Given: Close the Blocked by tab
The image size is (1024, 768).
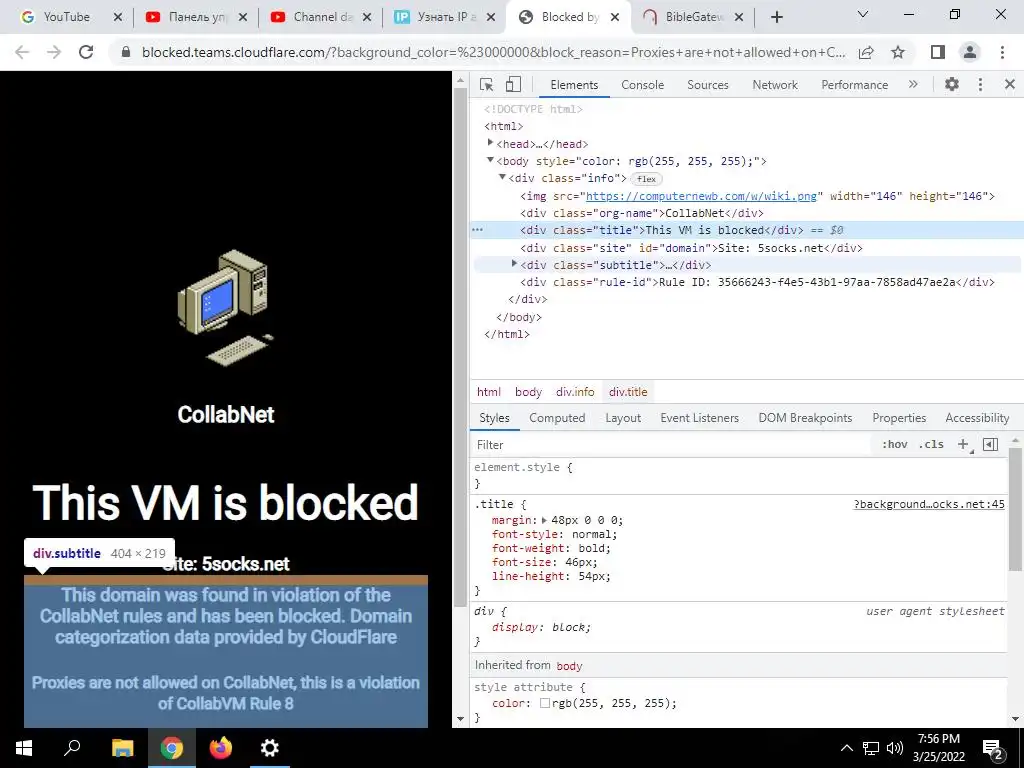Looking at the screenshot, I should point(615,18).
